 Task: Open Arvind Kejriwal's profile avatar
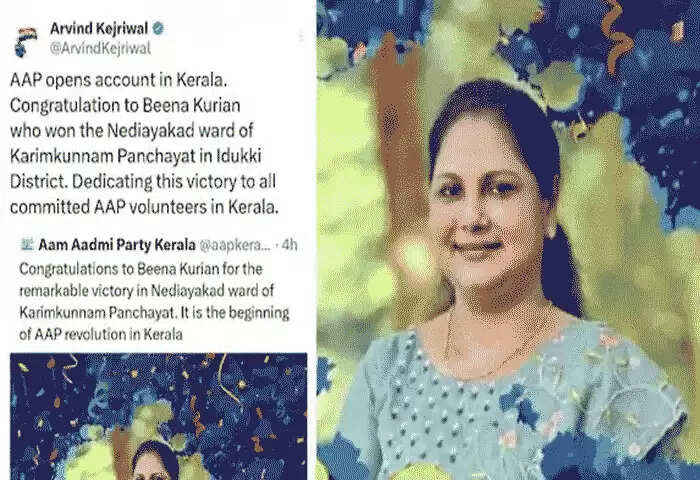25,42
